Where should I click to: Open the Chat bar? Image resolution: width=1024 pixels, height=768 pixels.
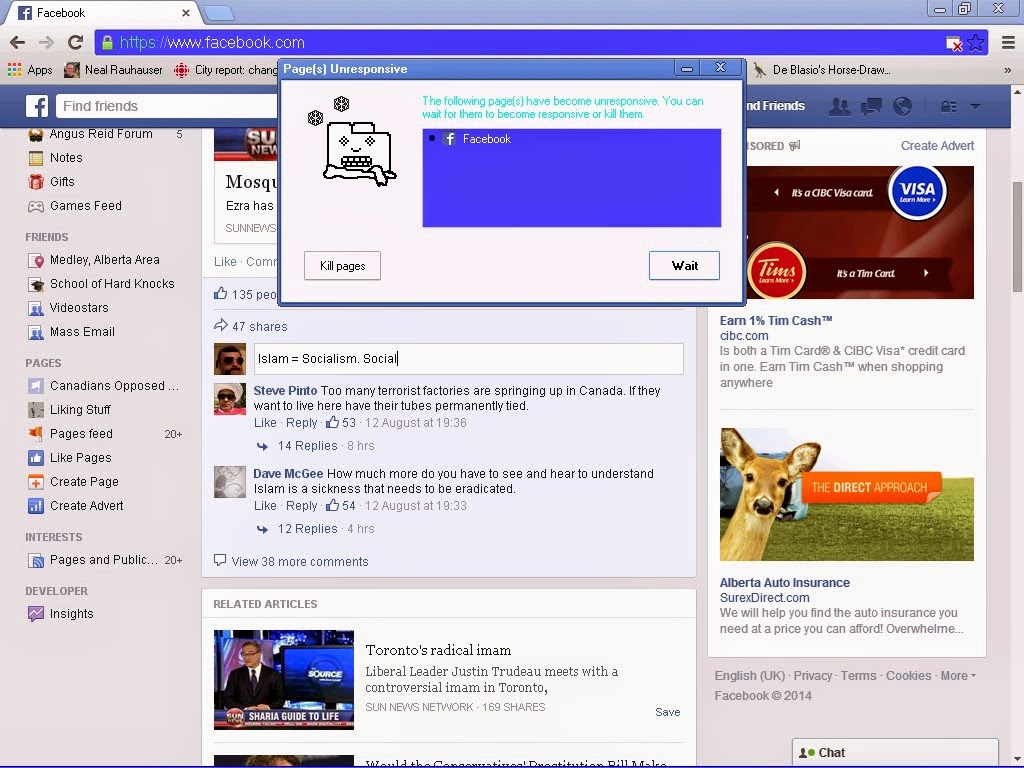click(x=895, y=752)
